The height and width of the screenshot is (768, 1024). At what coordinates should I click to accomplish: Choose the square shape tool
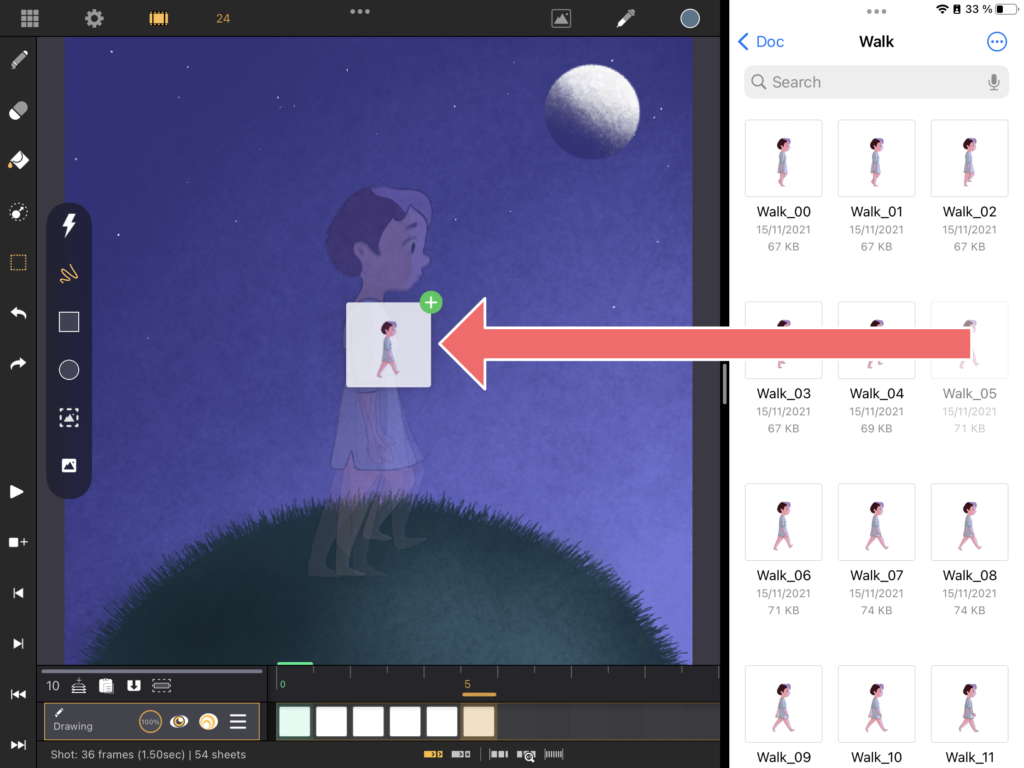tap(69, 322)
